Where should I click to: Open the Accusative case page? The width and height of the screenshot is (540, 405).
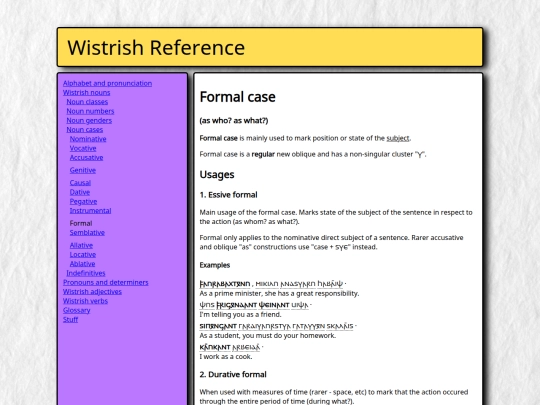coord(86,158)
